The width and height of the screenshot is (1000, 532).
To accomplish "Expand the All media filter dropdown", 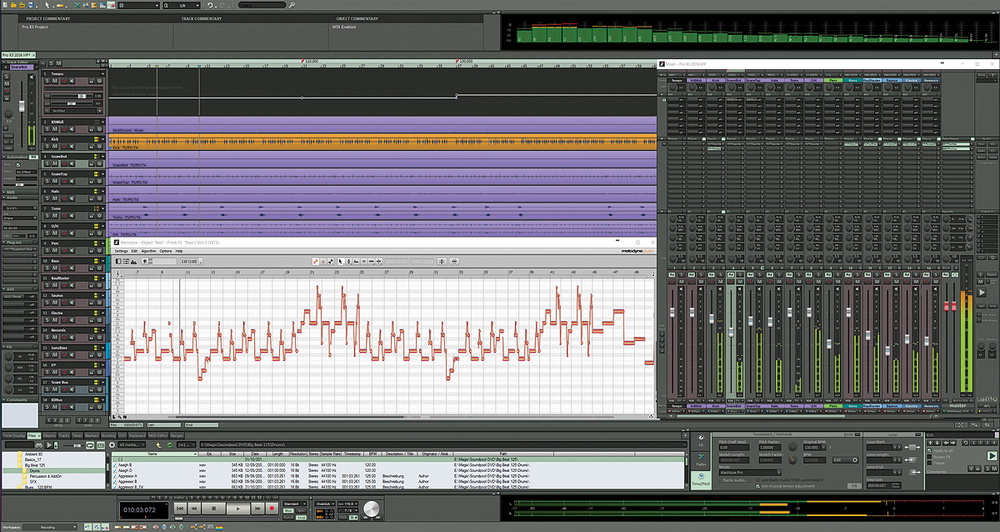I will click(x=133, y=443).
